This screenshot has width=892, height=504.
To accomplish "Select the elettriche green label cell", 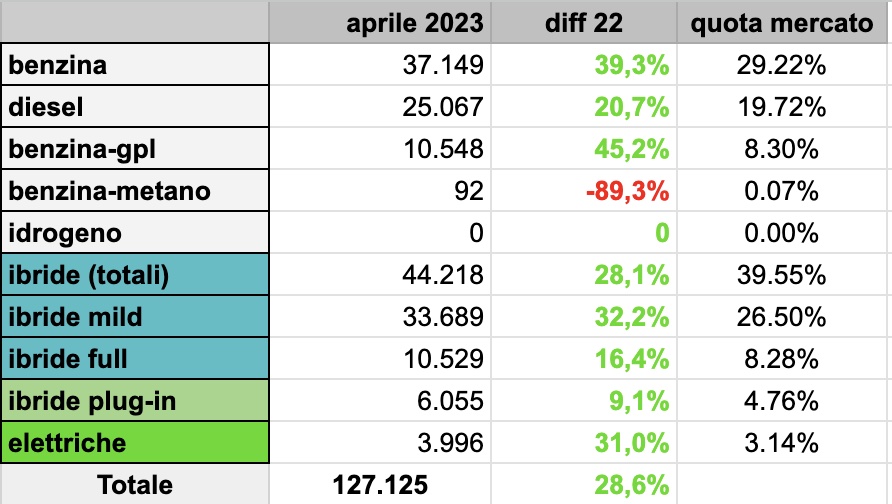I will 135,443.
